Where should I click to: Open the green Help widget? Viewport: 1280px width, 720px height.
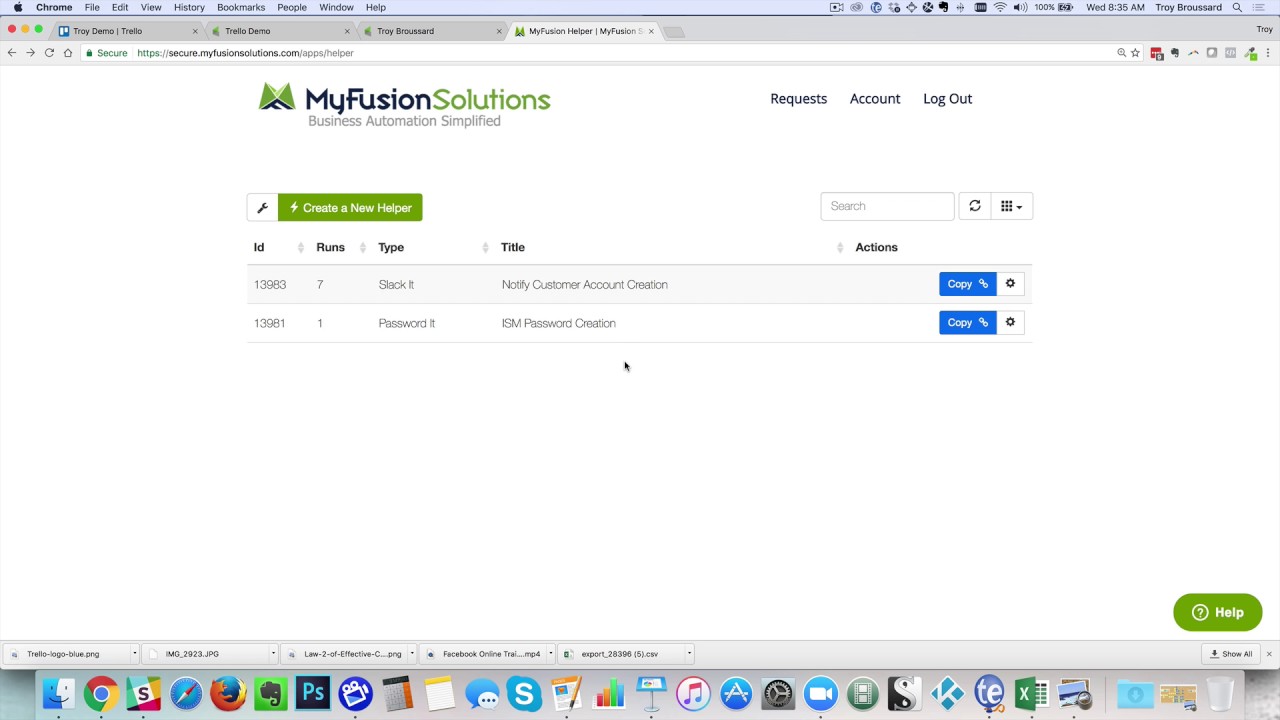[x=1217, y=612]
